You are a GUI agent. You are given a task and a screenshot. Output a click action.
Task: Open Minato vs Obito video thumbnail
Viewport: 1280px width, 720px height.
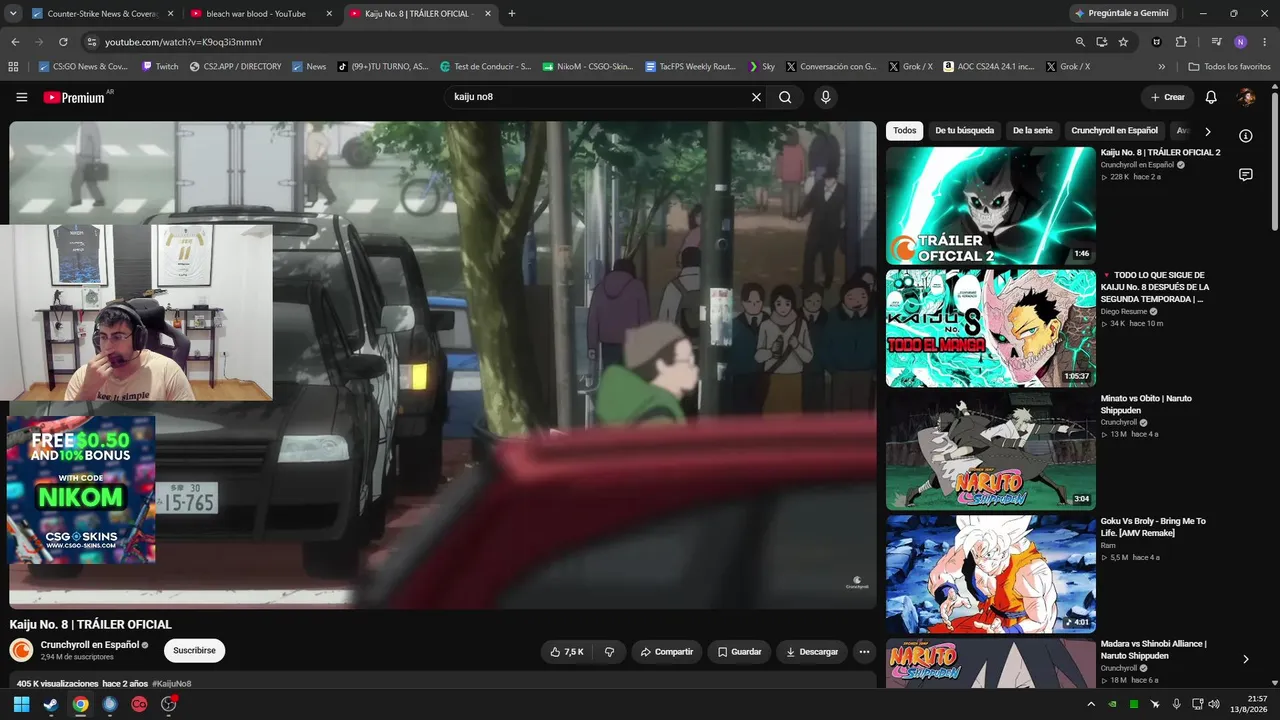click(x=990, y=451)
